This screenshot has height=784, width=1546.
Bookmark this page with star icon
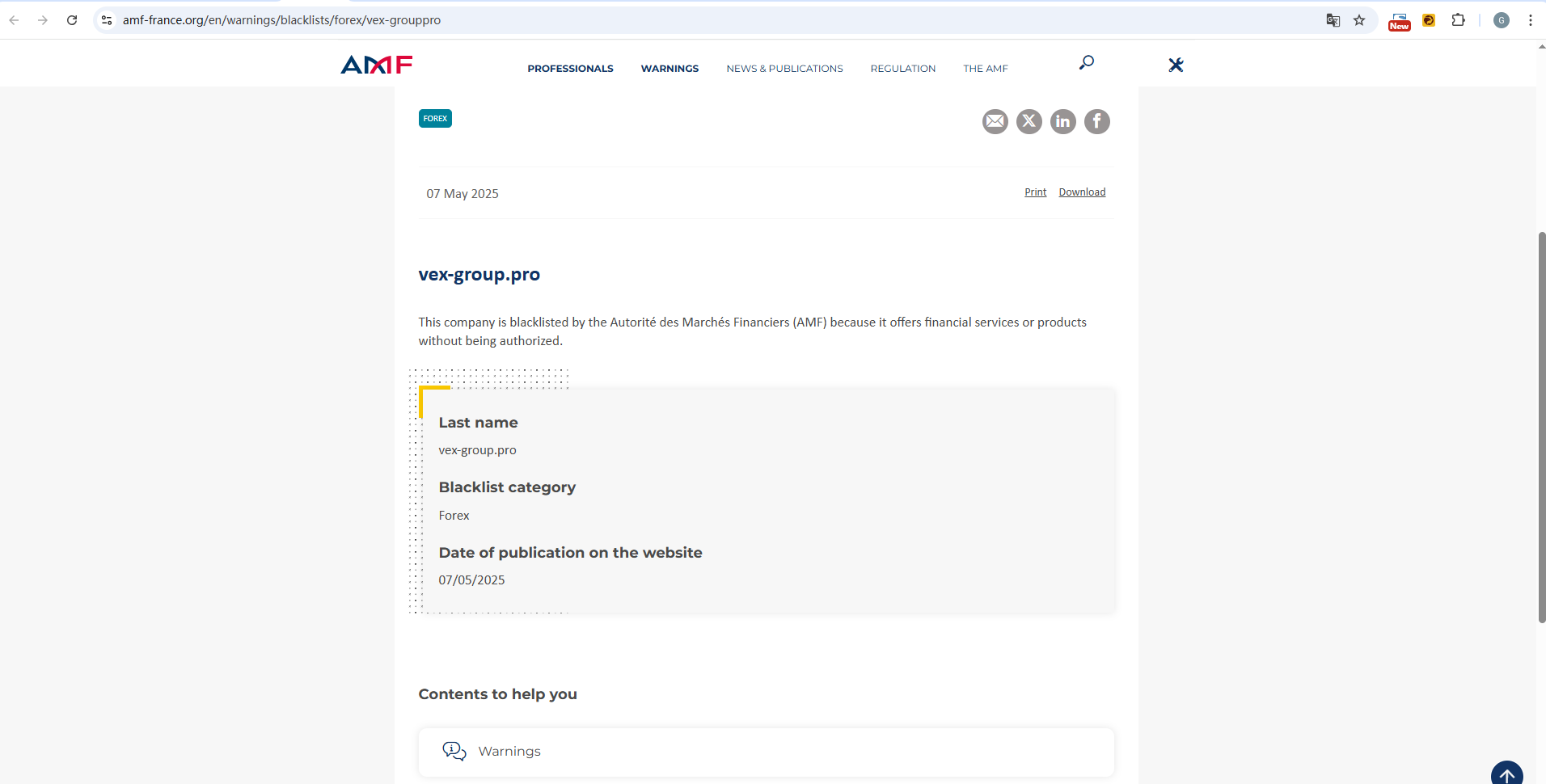(x=1359, y=20)
